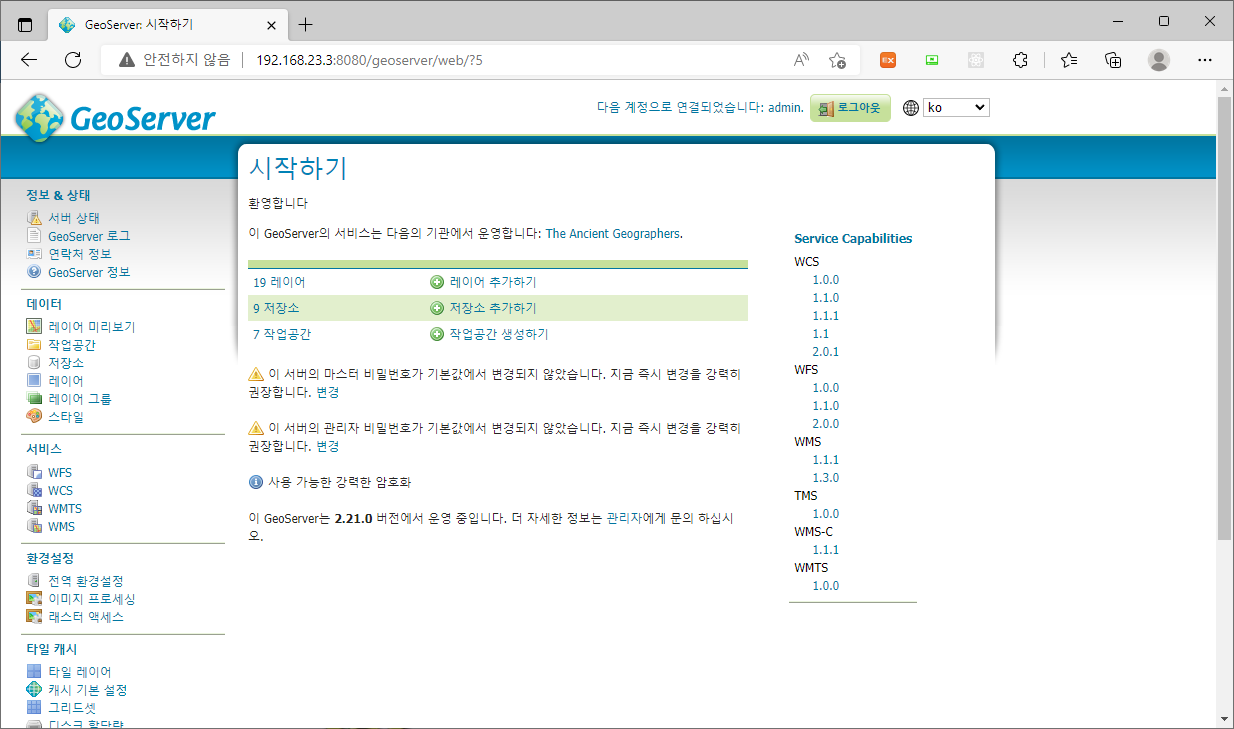Click the GeoServer 정보 globe icon

(x=34, y=272)
